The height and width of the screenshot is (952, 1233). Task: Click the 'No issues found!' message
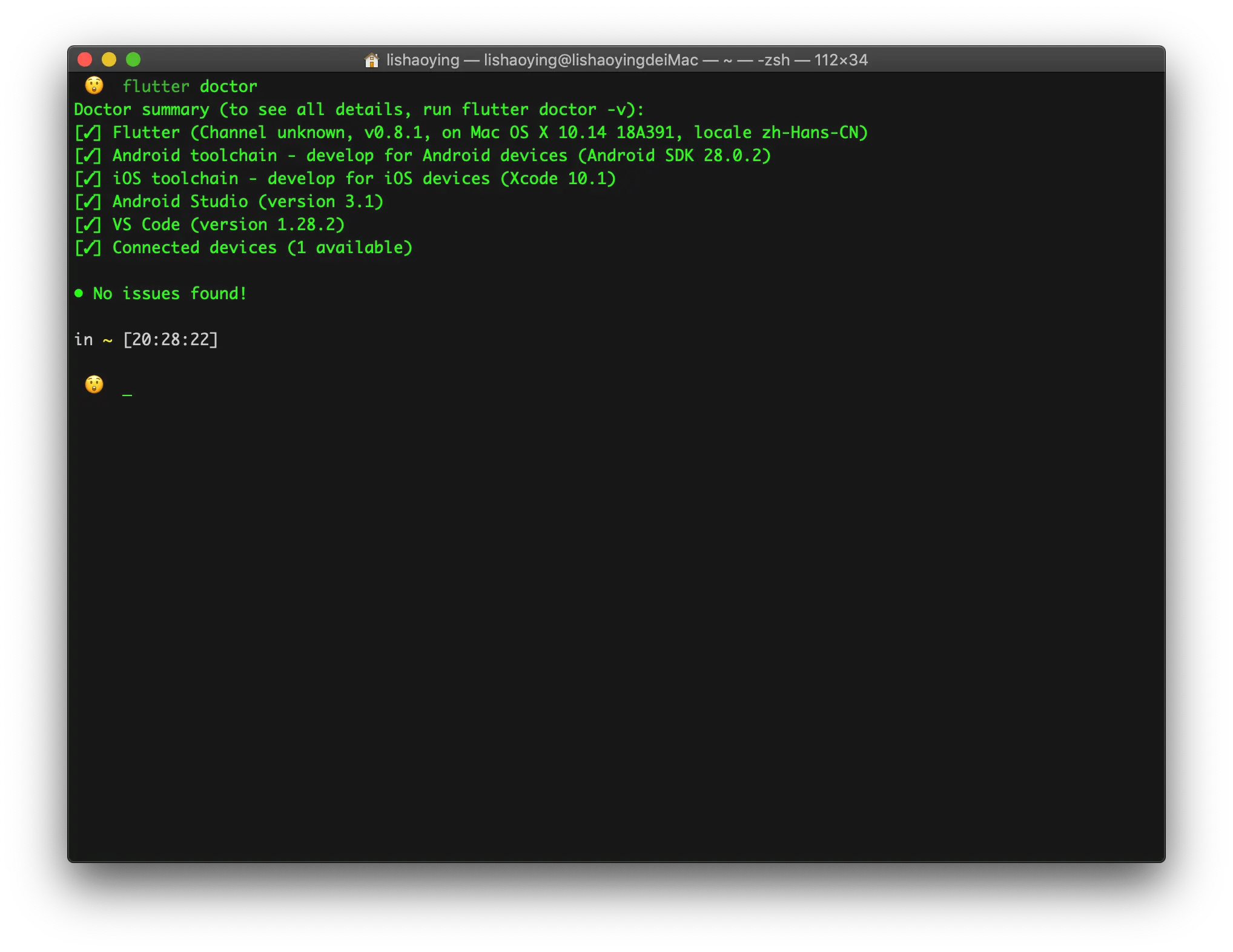170,294
